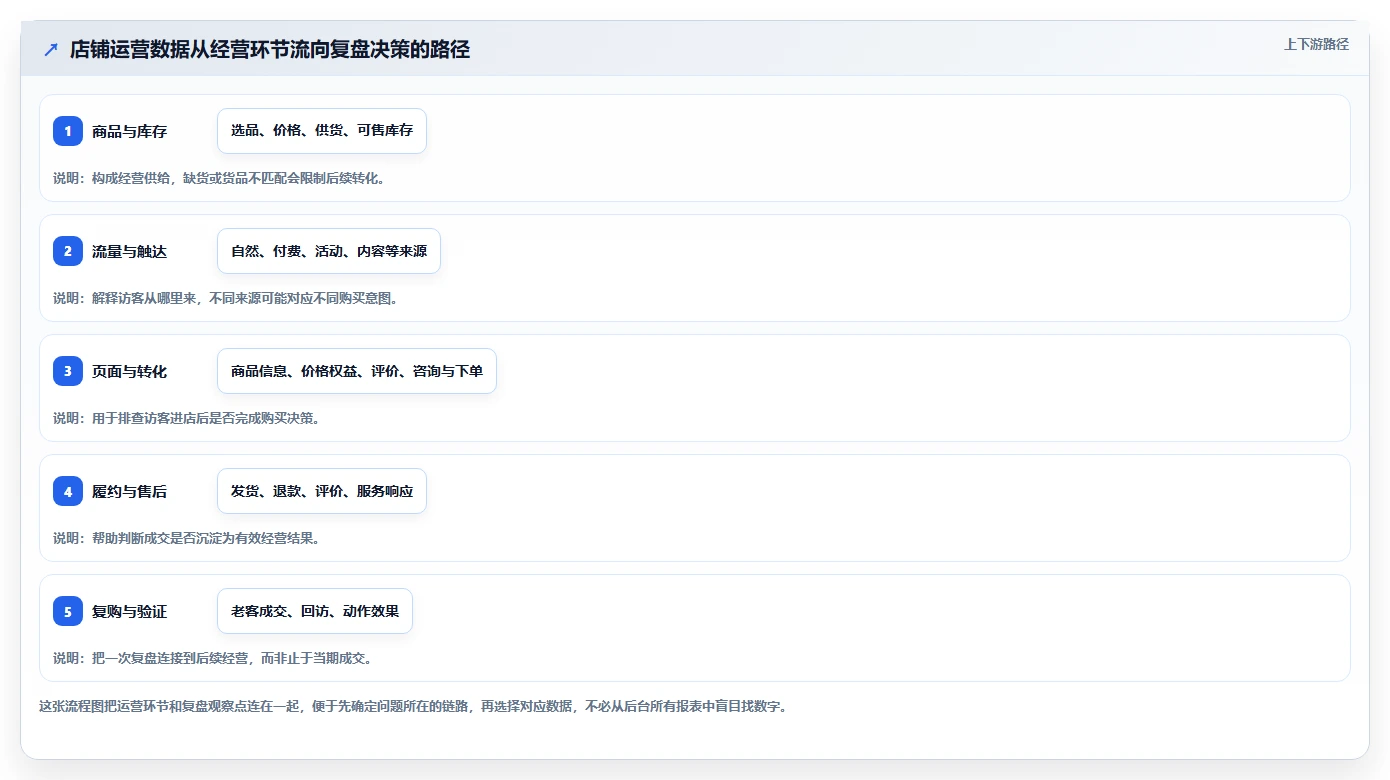Click the step 3 number badge
The image size is (1390, 780).
tap(68, 371)
